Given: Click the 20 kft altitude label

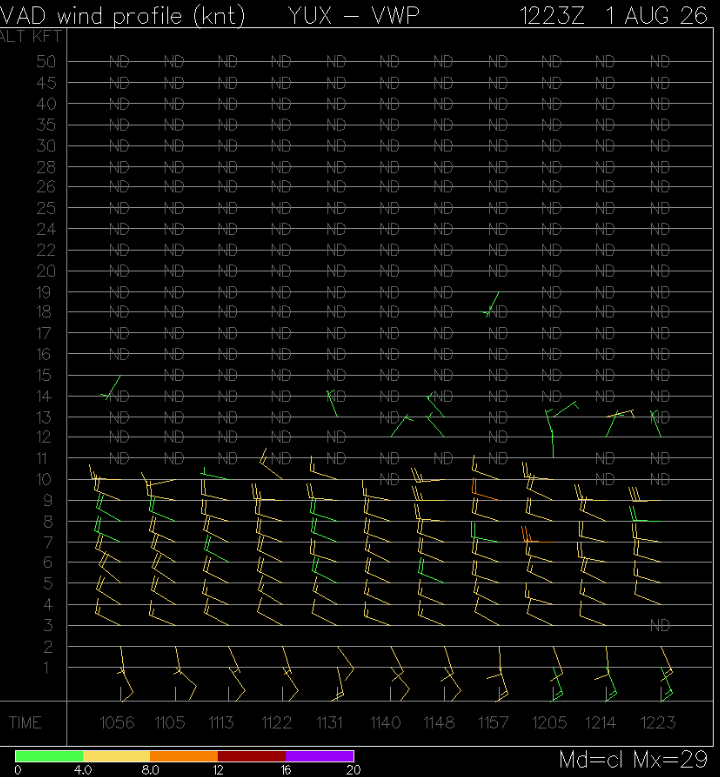Looking at the screenshot, I should (x=46, y=271).
